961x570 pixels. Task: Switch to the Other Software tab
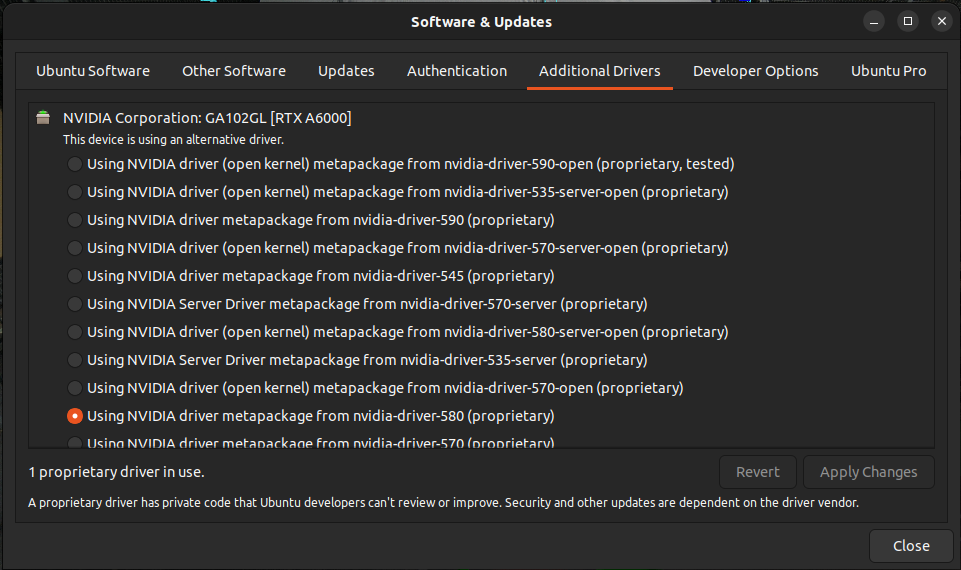[x=234, y=71]
